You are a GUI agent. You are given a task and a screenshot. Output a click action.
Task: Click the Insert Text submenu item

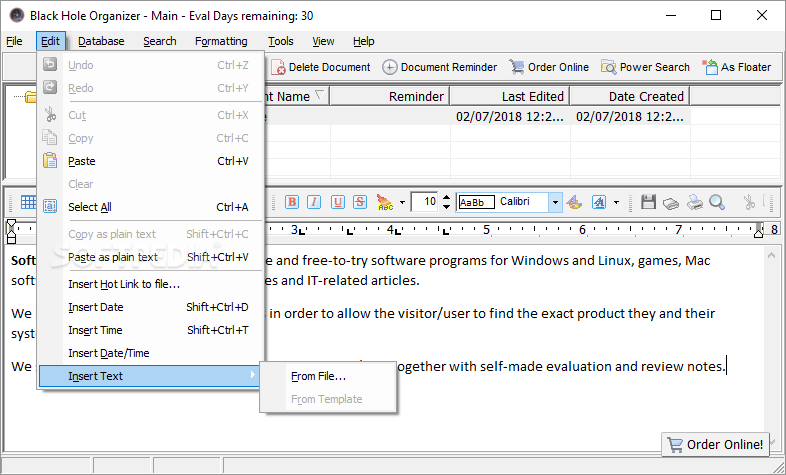(149, 376)
